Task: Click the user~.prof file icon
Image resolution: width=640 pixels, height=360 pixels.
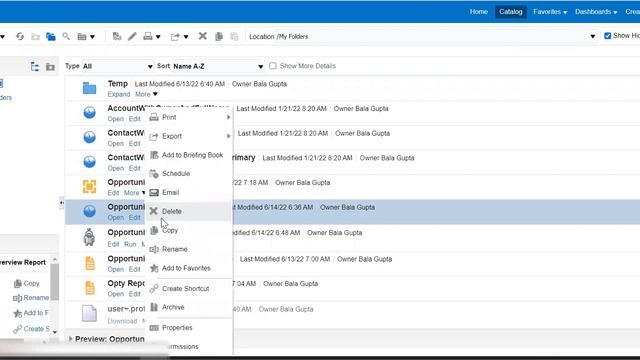Action: pyautogui.click(x=89, y=313)
